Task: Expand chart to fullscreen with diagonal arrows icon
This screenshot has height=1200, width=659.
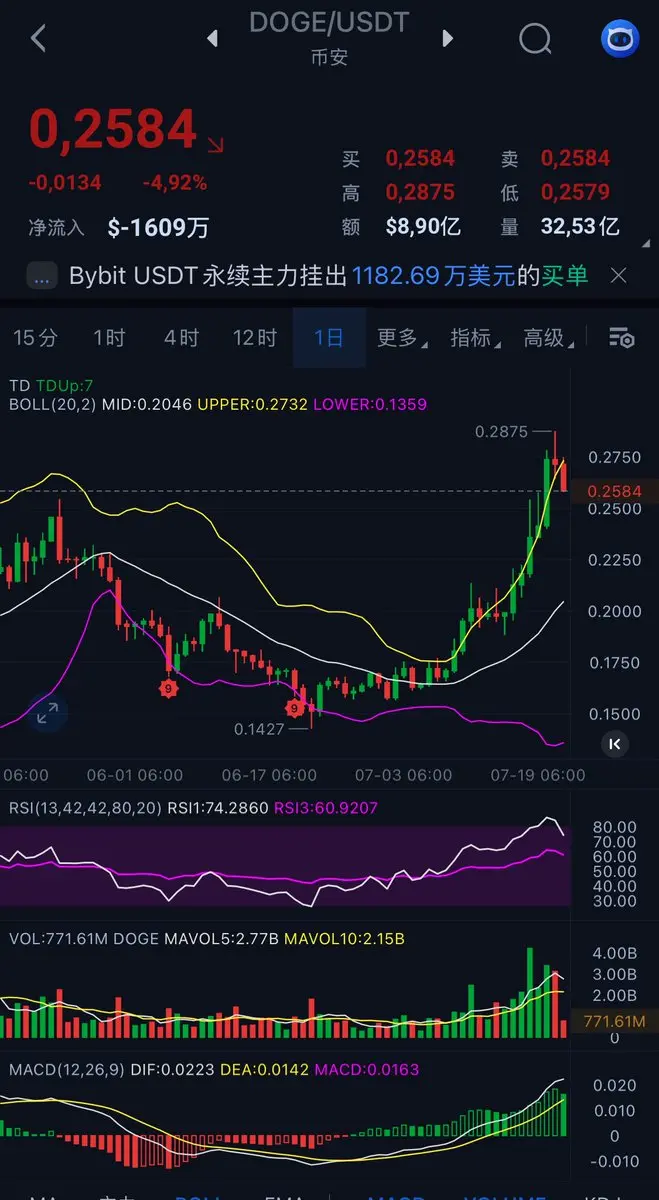Action: (48, 713)
